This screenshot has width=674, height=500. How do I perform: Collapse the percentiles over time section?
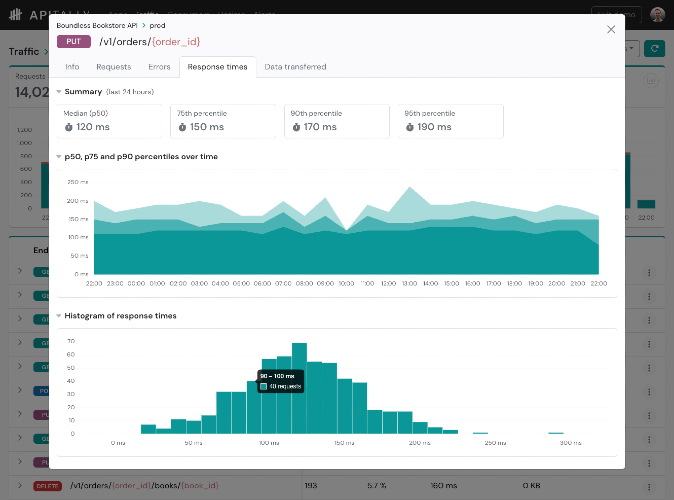coord(58,156)
